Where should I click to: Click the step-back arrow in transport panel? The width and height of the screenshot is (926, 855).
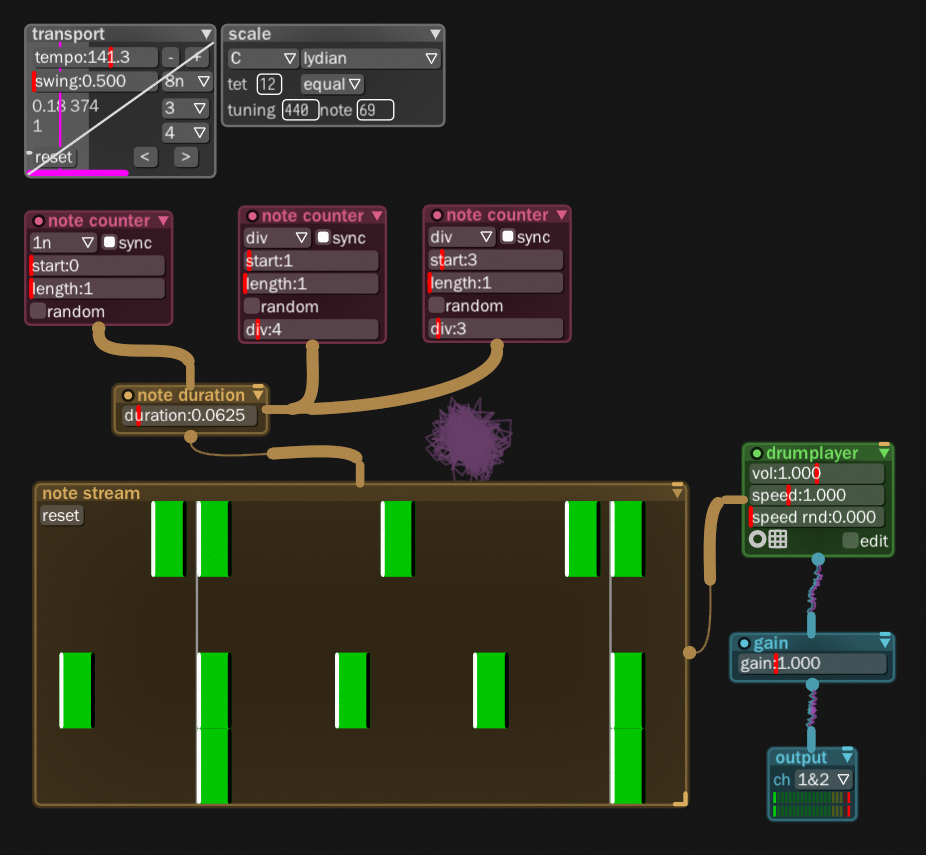pyautogui.click(x=146, y=157)
